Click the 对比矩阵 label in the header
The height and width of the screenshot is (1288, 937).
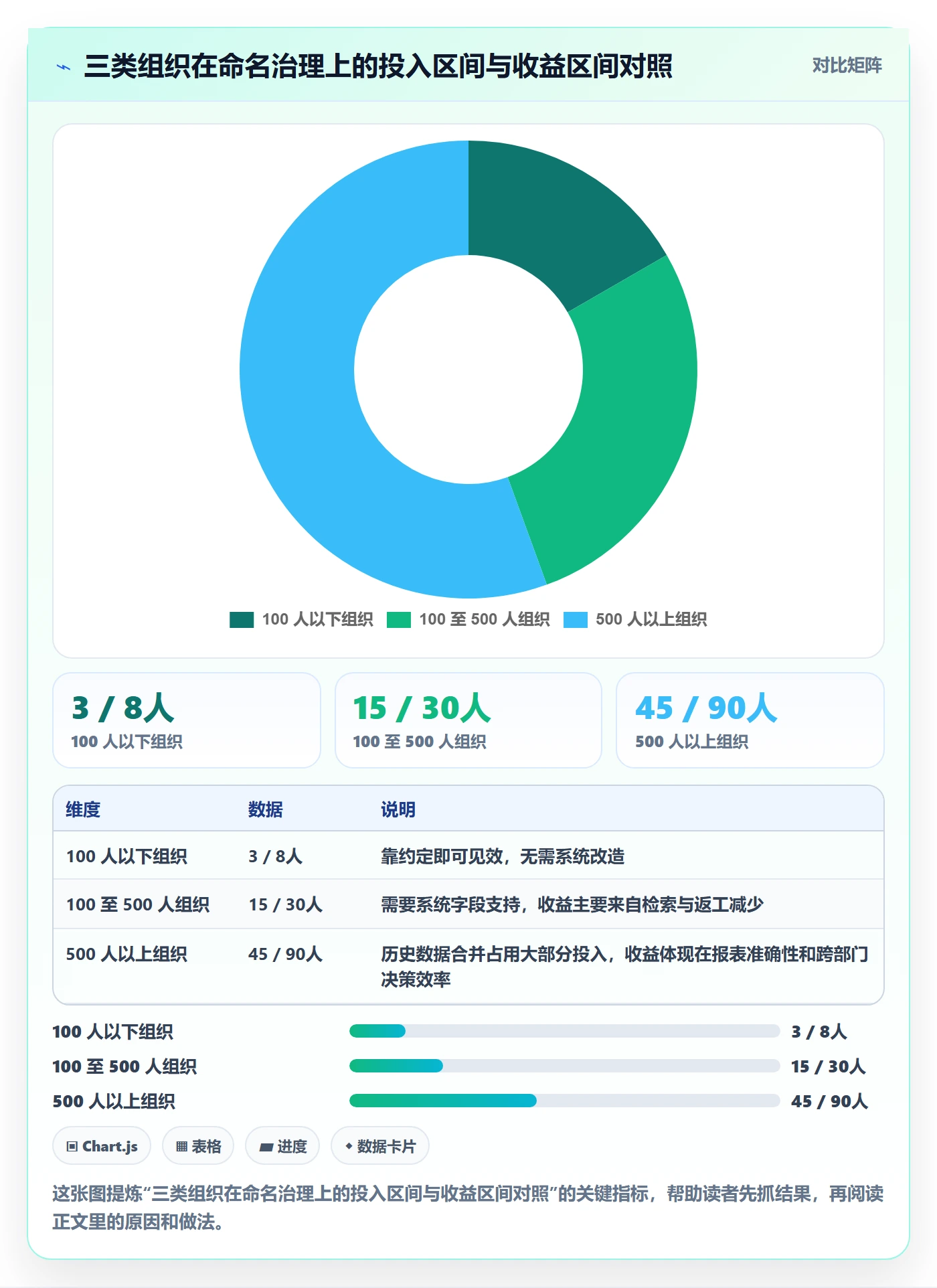[847, 66]
